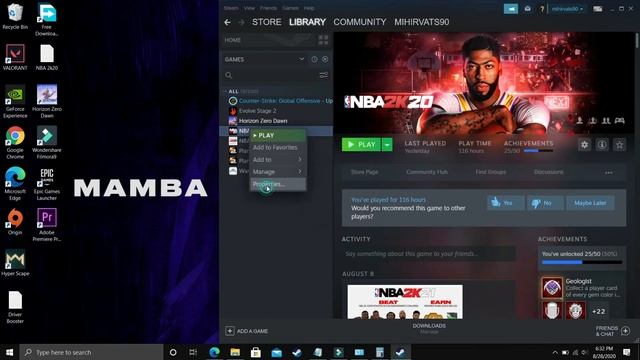The height and width of the screenshot is (360, 640).
Task: Choose PLAY in the context menu
Action: coord(278,135)
